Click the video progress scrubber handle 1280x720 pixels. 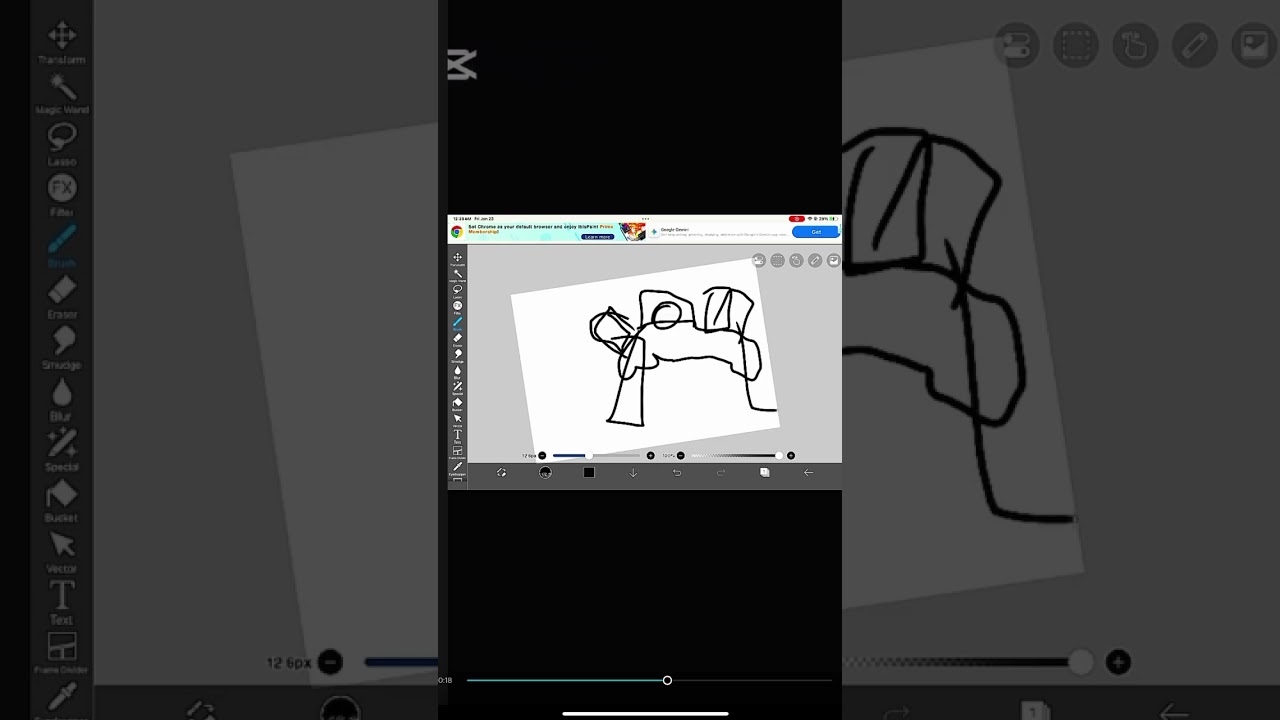click(667, 681)
